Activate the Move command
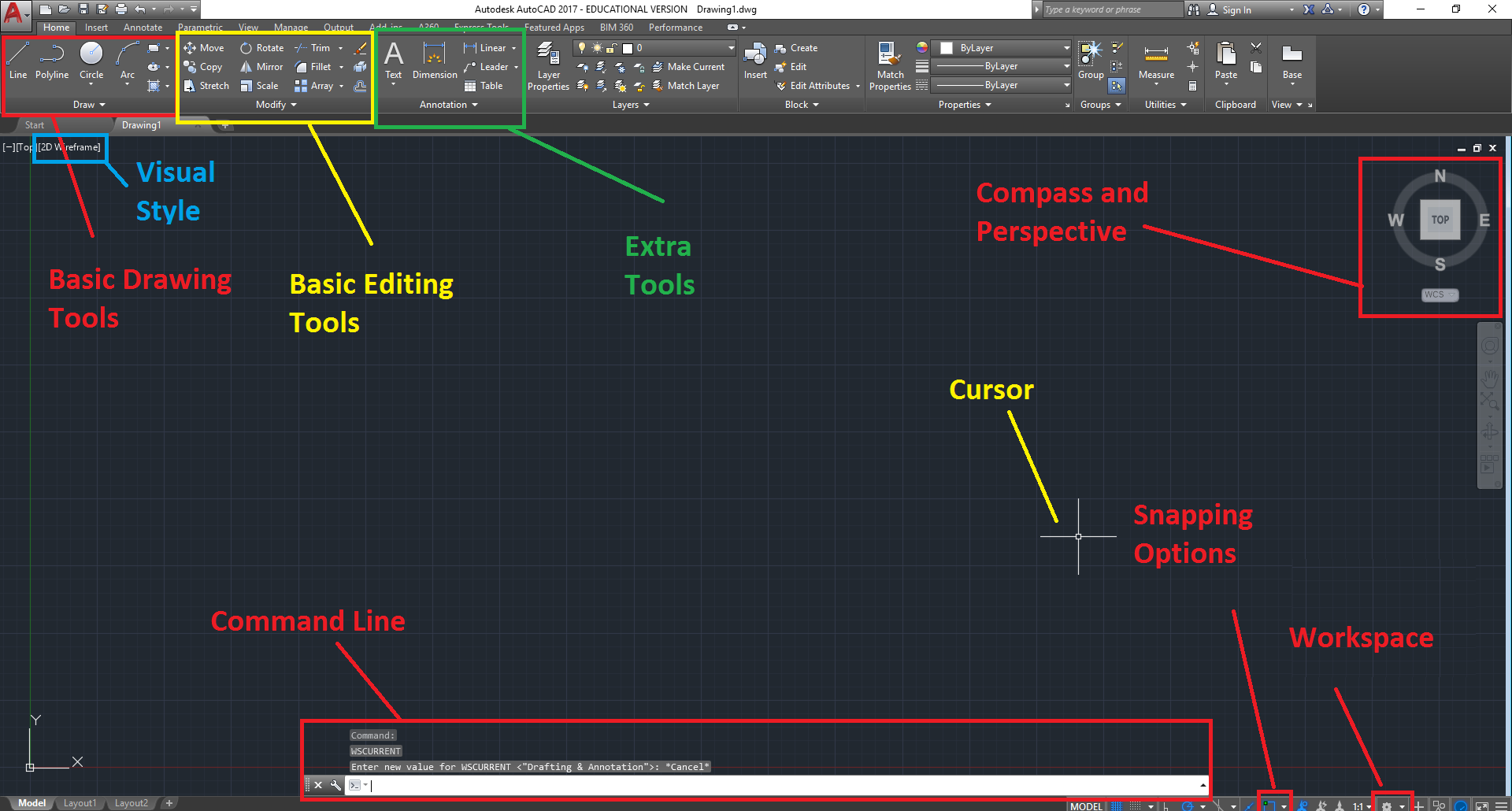 click(204, 47)
